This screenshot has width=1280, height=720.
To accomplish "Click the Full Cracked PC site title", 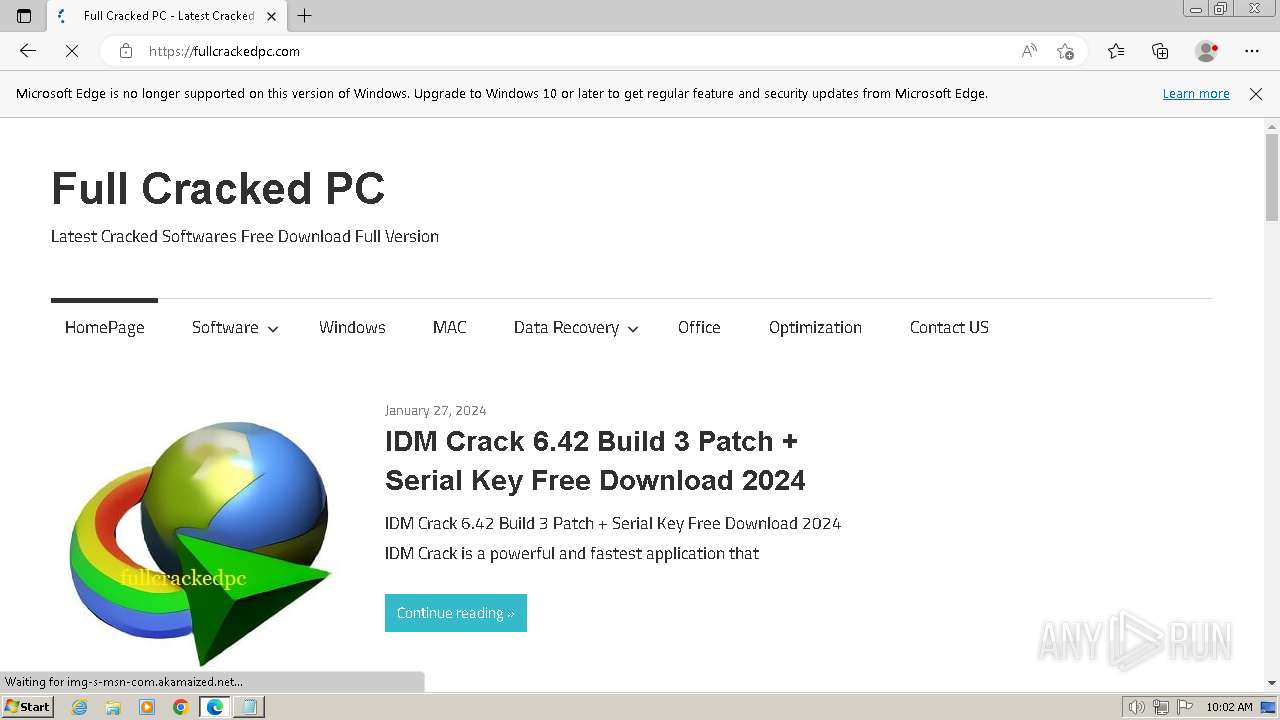I will tap(218, 188).
